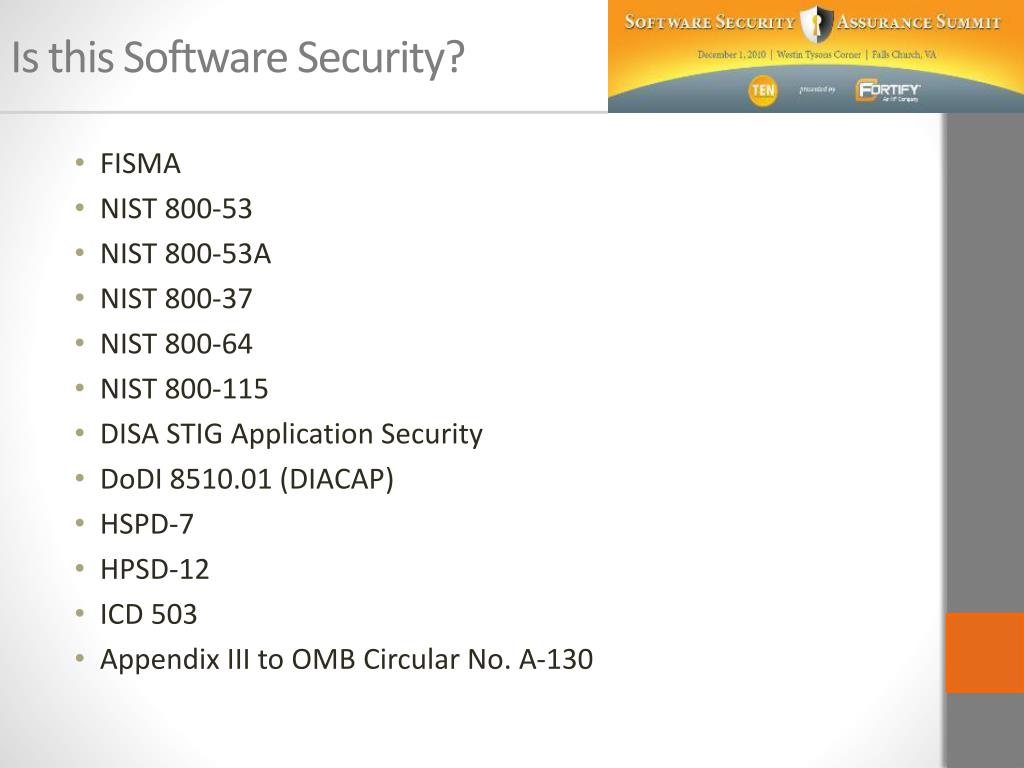1024x768 pixels.
Task: Click the shield keyhole emblem in banner
Action: coord(816,24)
